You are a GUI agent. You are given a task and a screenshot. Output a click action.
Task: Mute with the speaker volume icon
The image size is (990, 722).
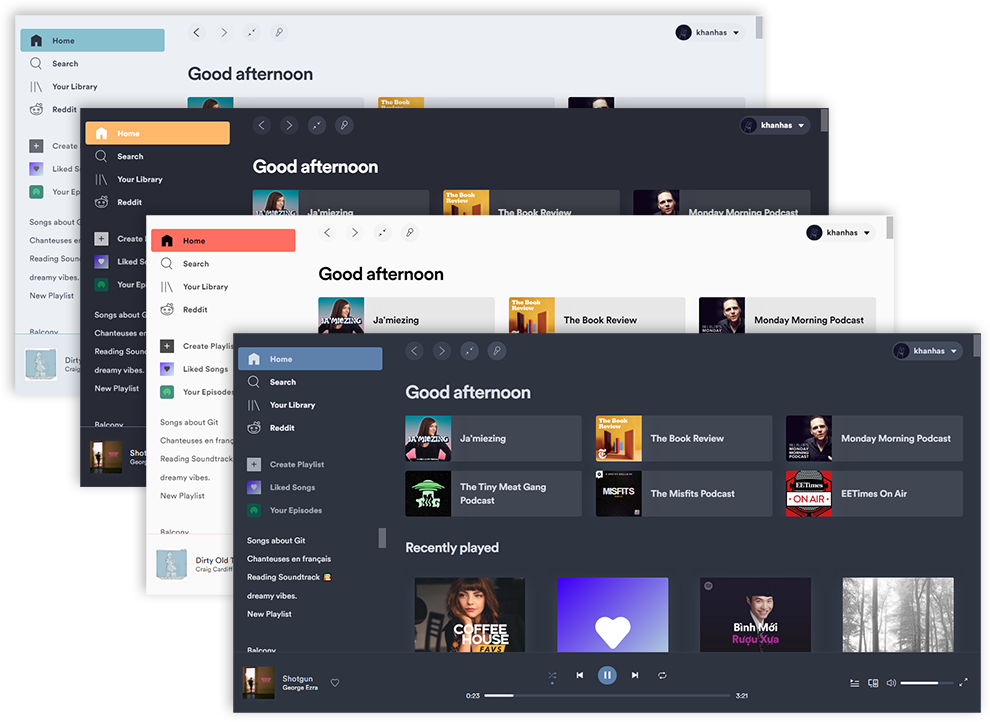tap(891, 683)
